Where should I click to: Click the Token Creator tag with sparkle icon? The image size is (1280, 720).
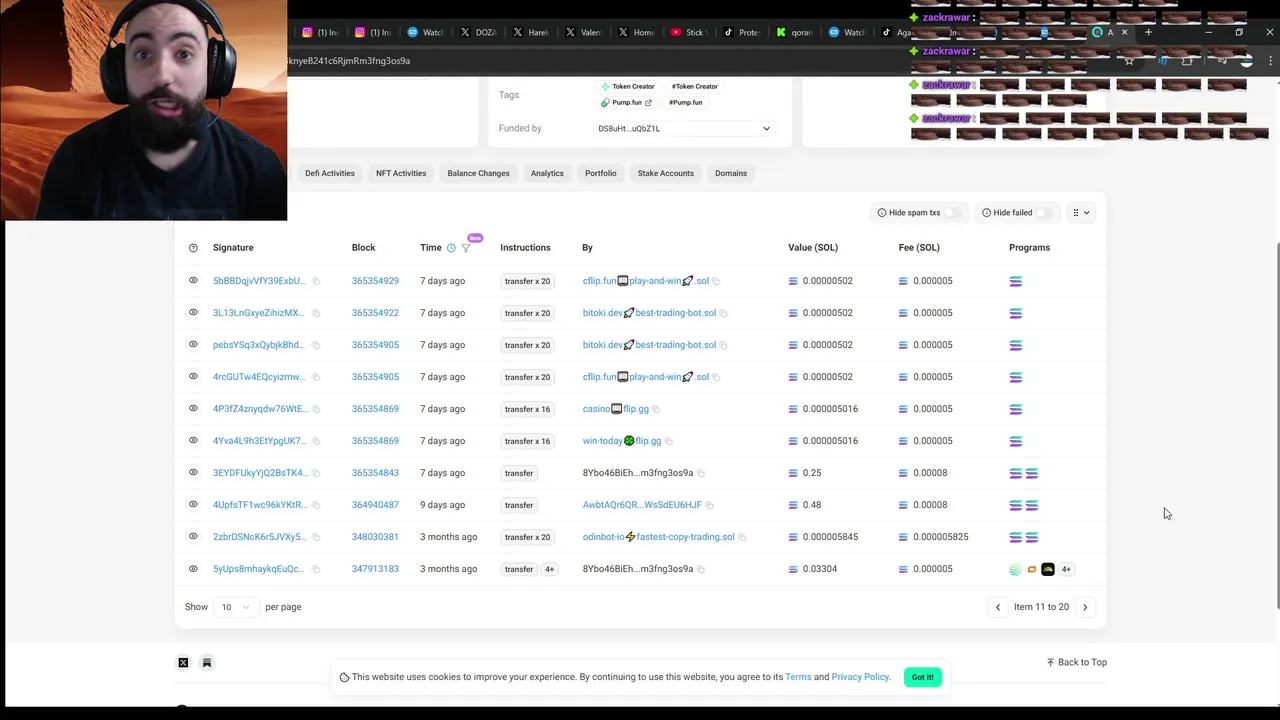pos(628,87)
